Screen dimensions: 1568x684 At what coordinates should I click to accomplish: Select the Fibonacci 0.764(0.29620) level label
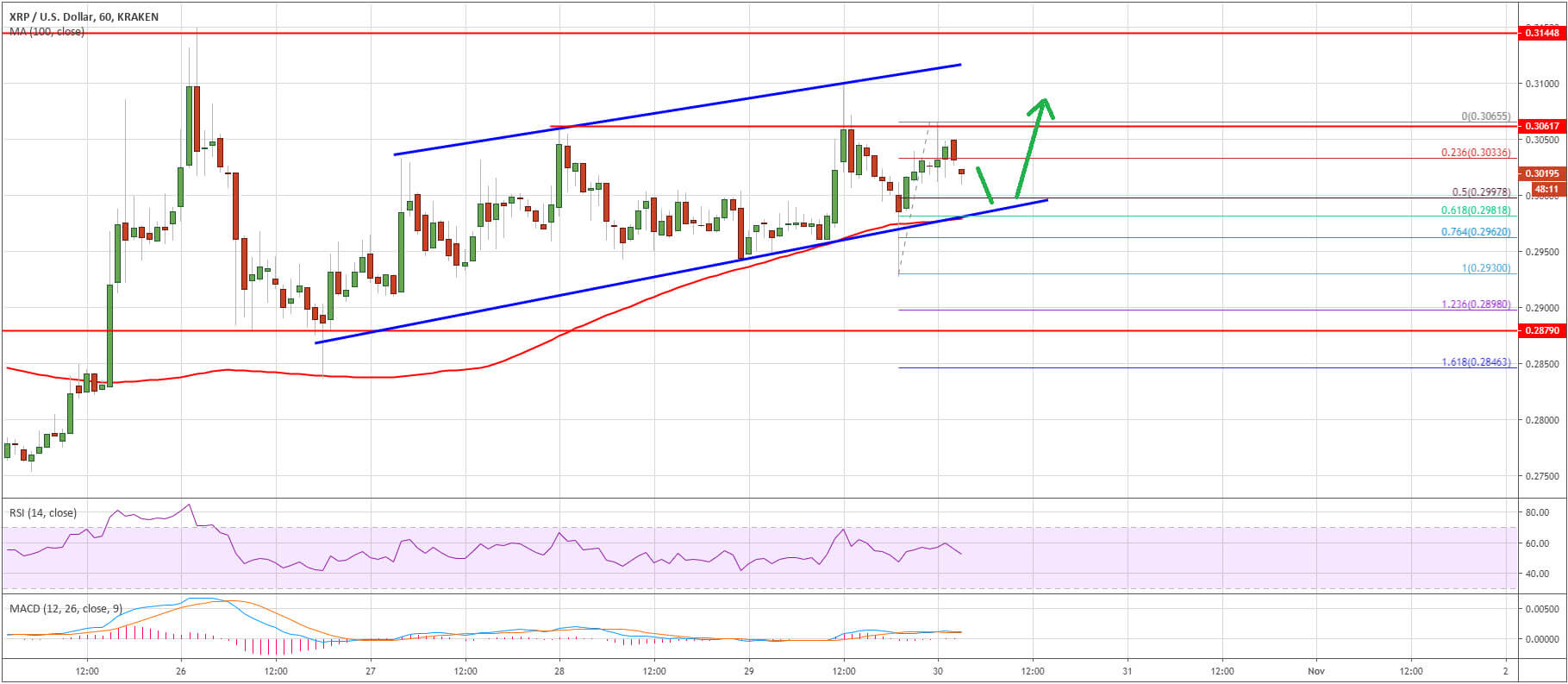(1476, 232)
